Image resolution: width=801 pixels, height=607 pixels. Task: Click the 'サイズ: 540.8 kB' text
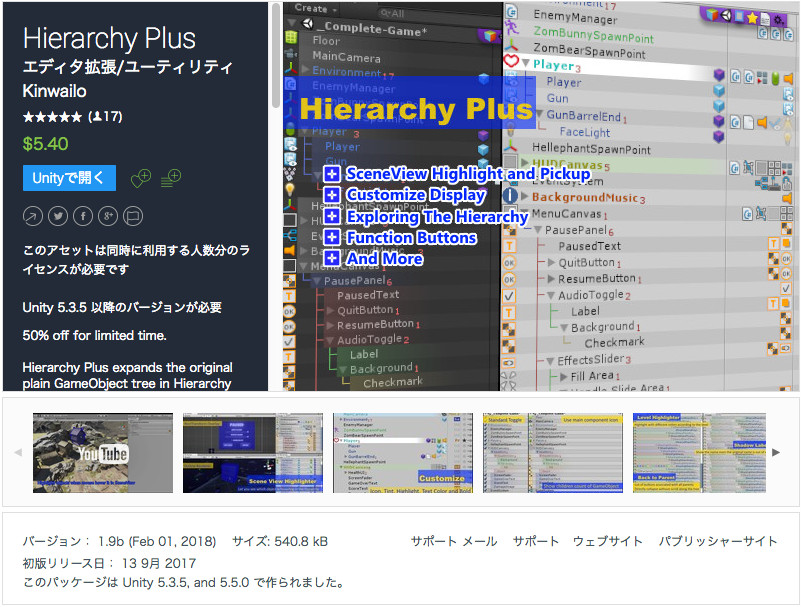coord(280,541)
